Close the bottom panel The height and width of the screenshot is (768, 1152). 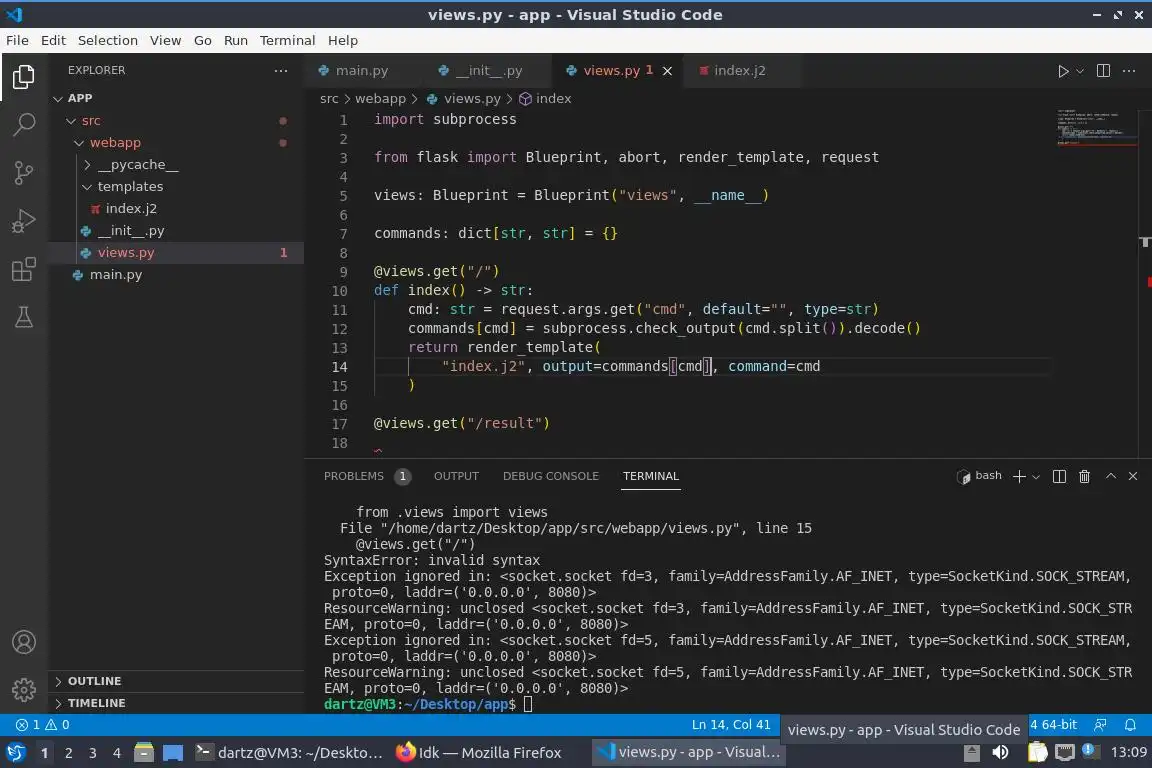(x=1133, y=476)
